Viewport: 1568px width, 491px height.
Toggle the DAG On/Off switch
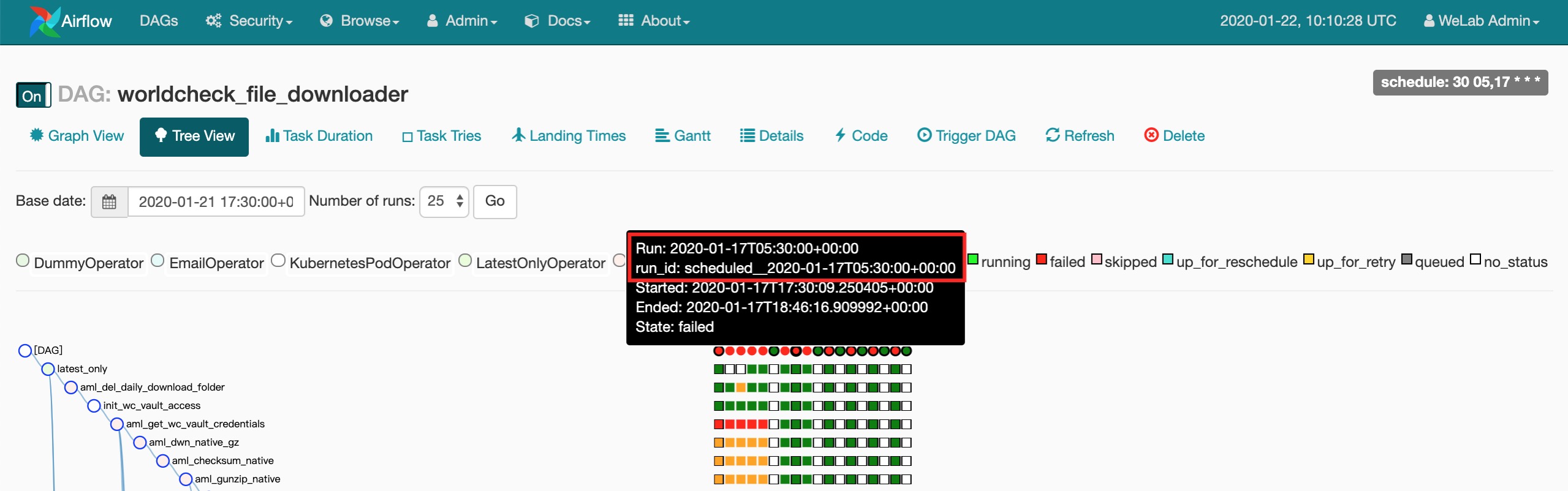click(x=33, y=96)
